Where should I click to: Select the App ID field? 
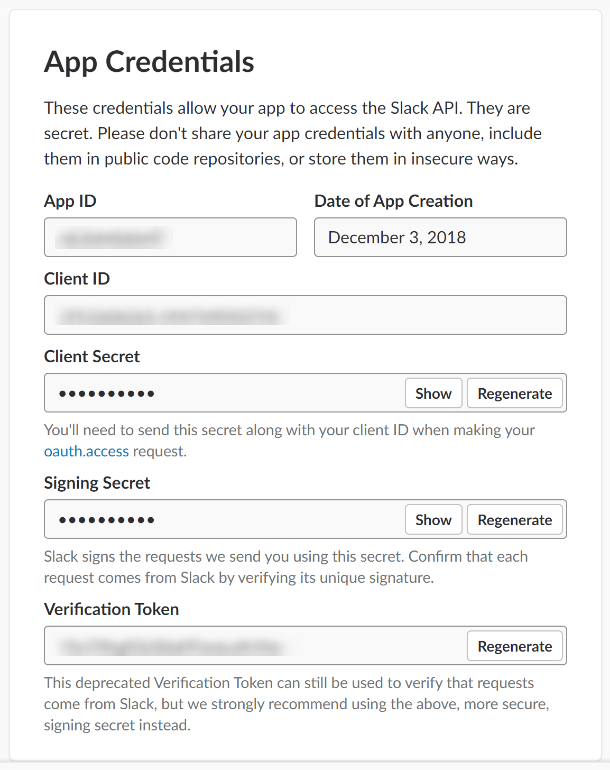170,237
